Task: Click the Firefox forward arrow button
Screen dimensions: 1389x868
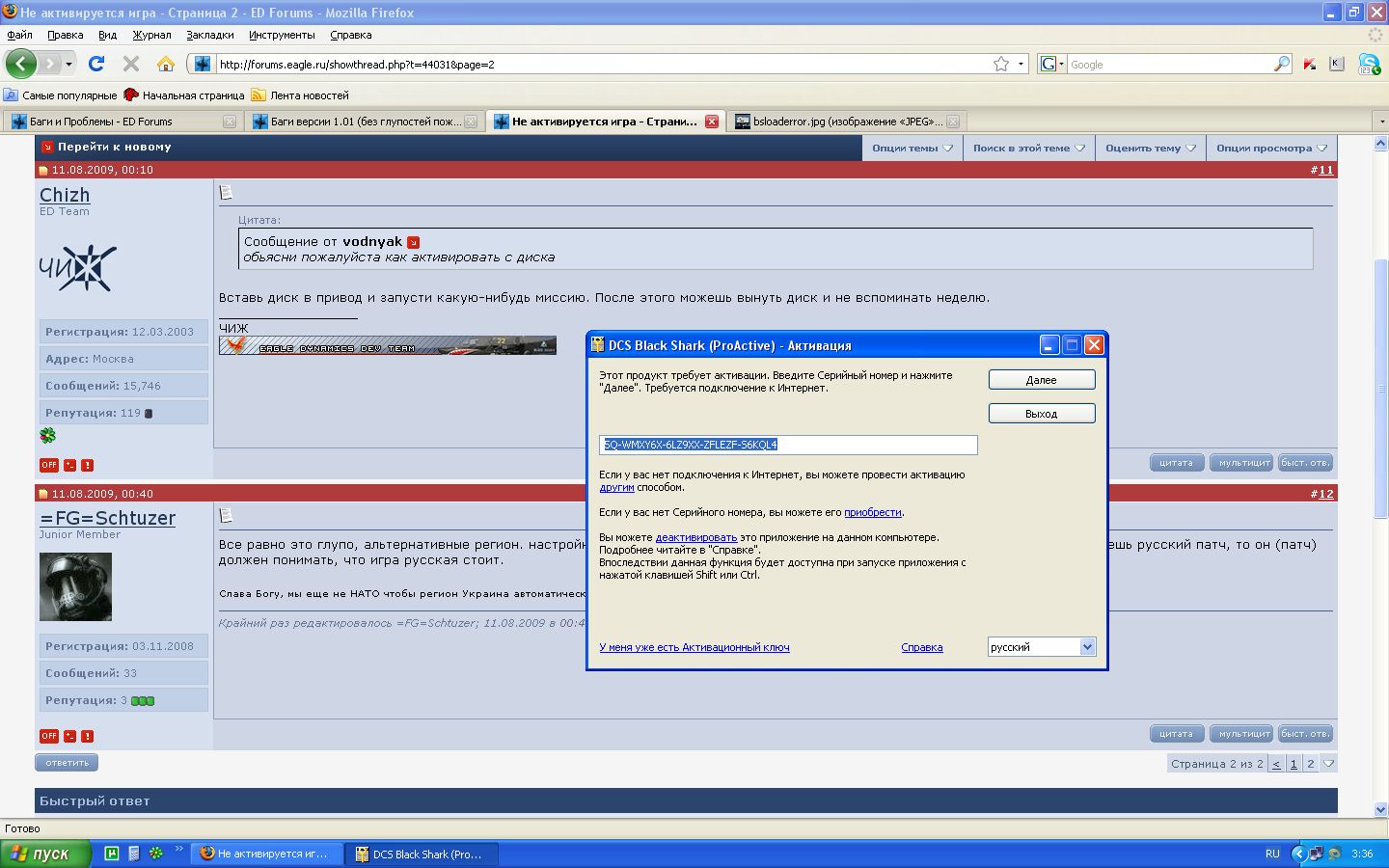Action: (x=49, y=64)
